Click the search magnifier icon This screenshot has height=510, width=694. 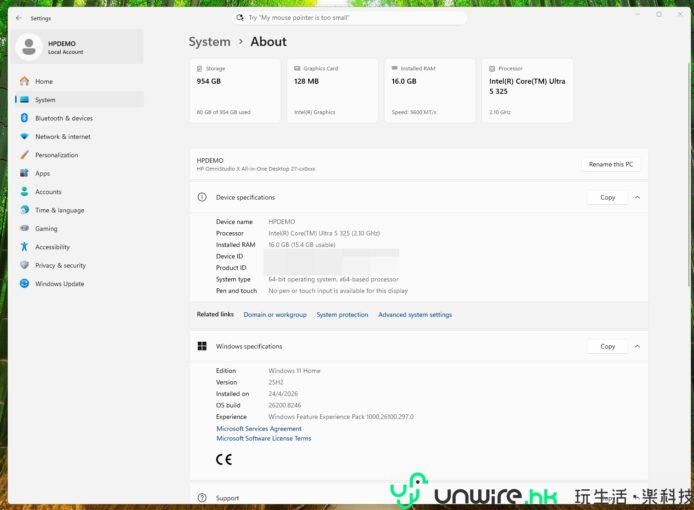point(240,18)
